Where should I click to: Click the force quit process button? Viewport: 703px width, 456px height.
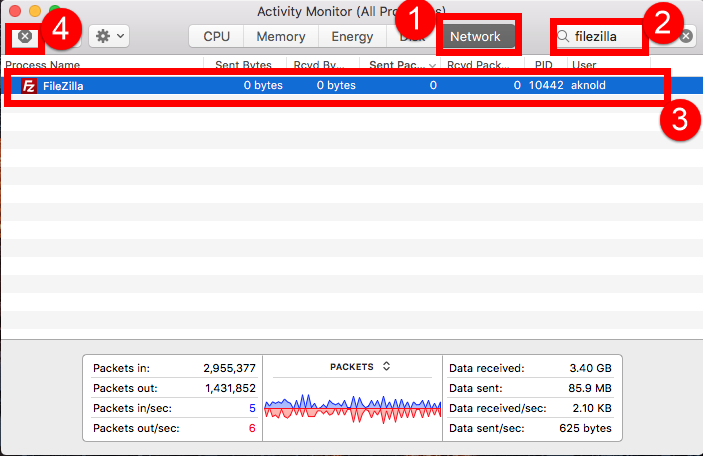click(x=25, y=36)
